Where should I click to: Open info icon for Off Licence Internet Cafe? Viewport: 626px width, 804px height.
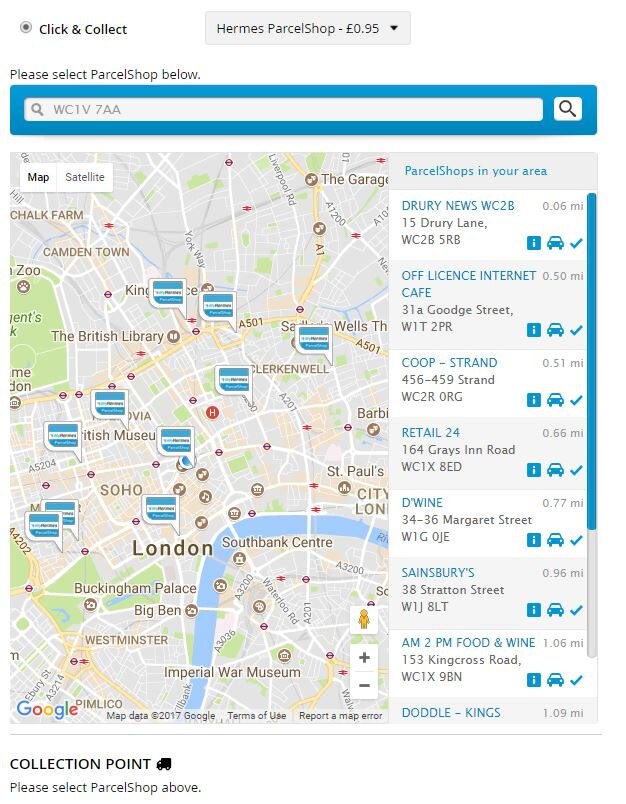coord(534,330)
